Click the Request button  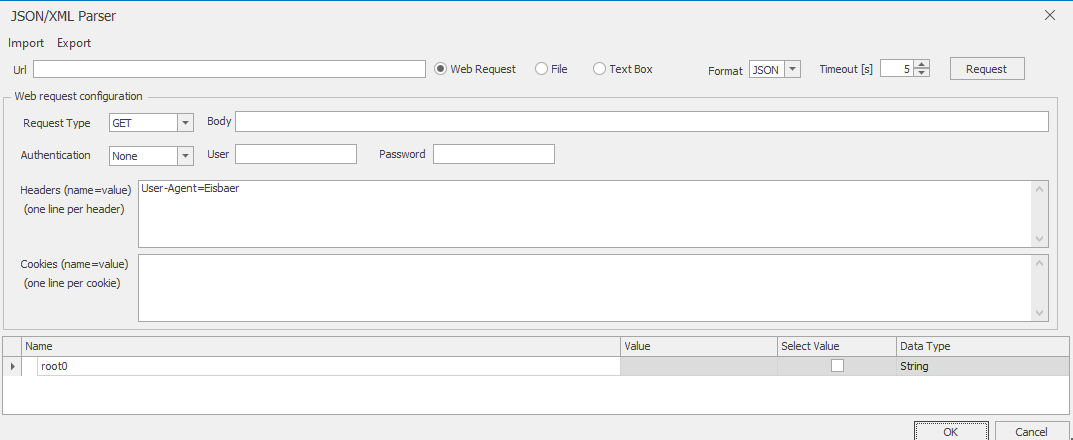pos(987,69)
